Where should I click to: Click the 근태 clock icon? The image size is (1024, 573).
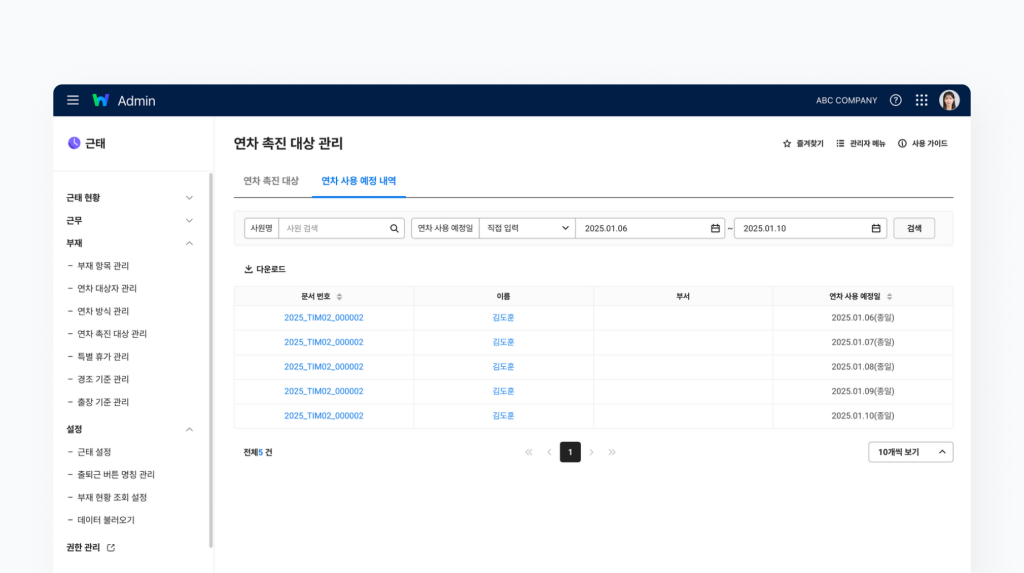[x=74, y=143]
